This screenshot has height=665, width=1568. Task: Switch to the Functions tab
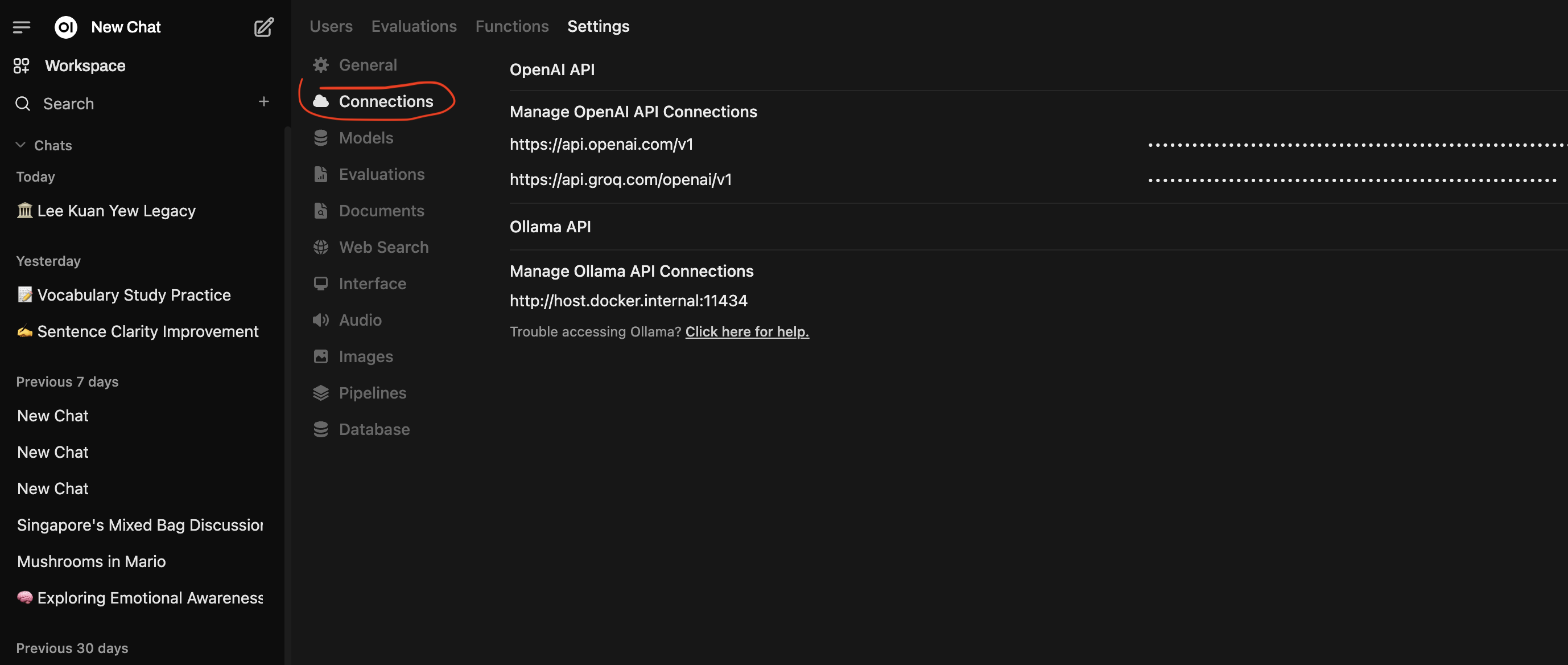pyautogui.click(x=512, y=26)
